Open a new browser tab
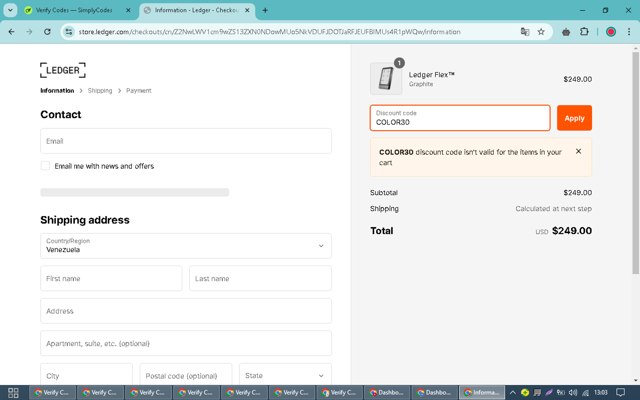The image size is (640, 400). pyautogui.click(x=265, y=10)
